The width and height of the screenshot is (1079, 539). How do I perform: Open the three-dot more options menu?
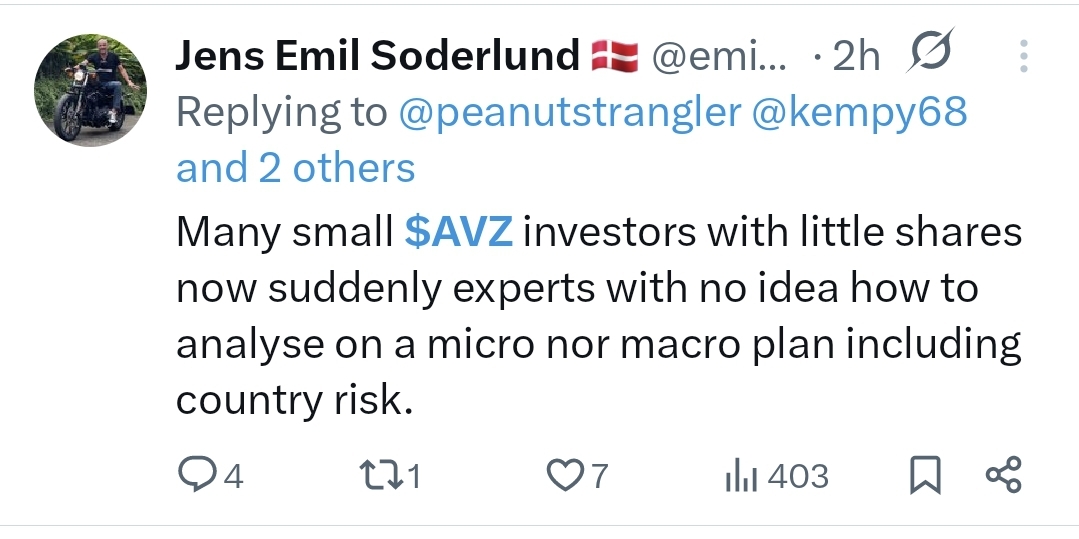coord(1023,56)
